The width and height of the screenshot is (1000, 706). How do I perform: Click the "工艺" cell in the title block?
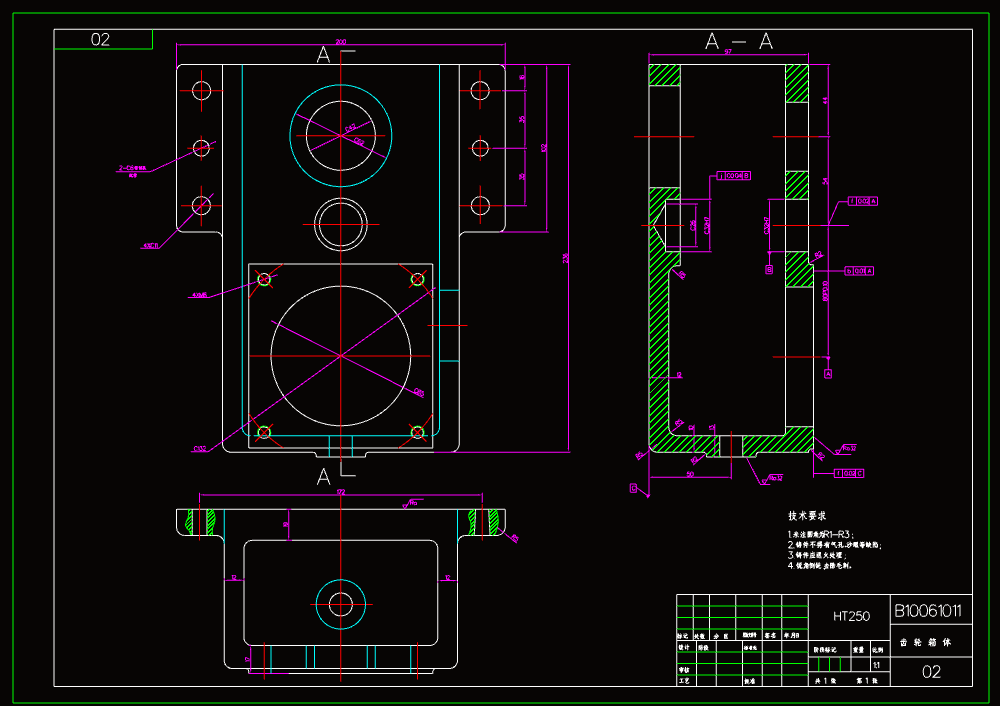pos(684,680)
